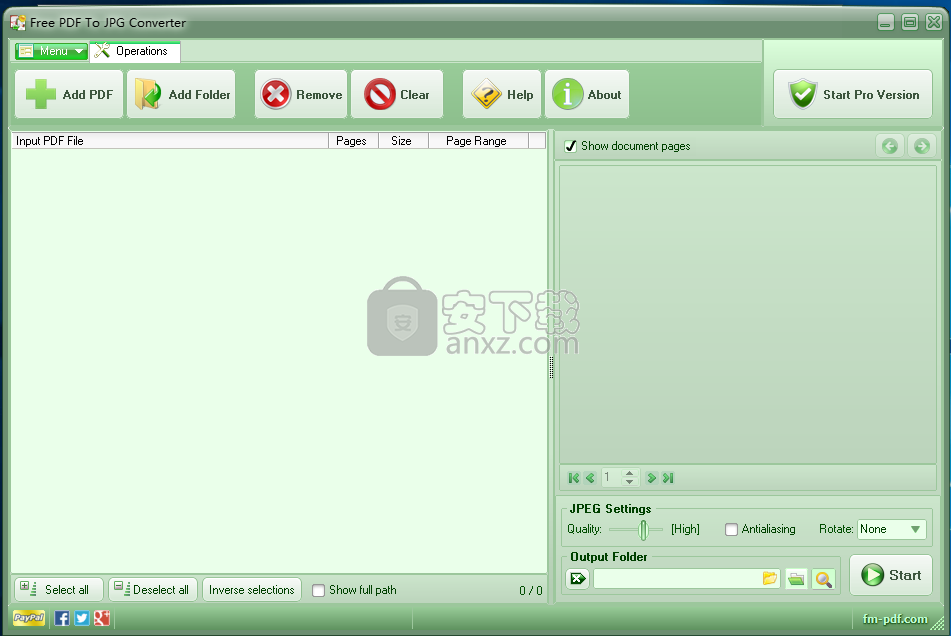Open the Google Plus share icon
The width and height of the screenshot is (951, 636).
(102, 618)
